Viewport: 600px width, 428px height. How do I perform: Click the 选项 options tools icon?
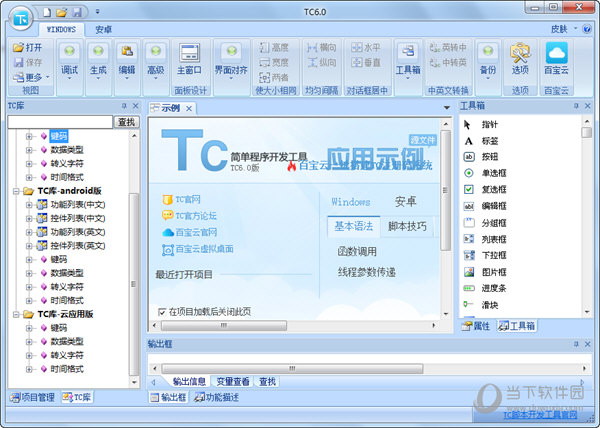tap(520, 59)
